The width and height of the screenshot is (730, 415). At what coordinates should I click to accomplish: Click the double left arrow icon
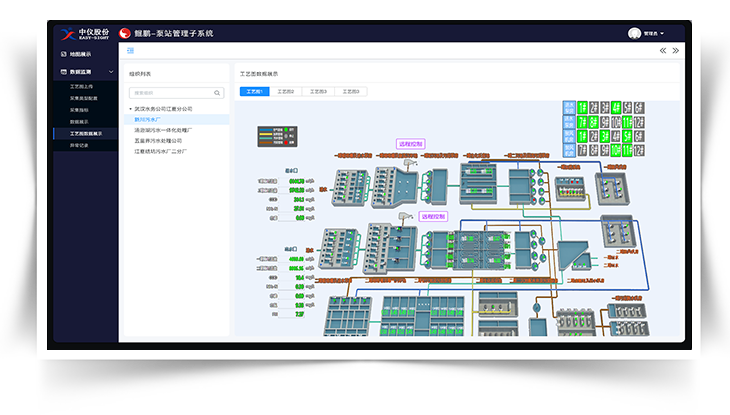click(x=663, y=50)
